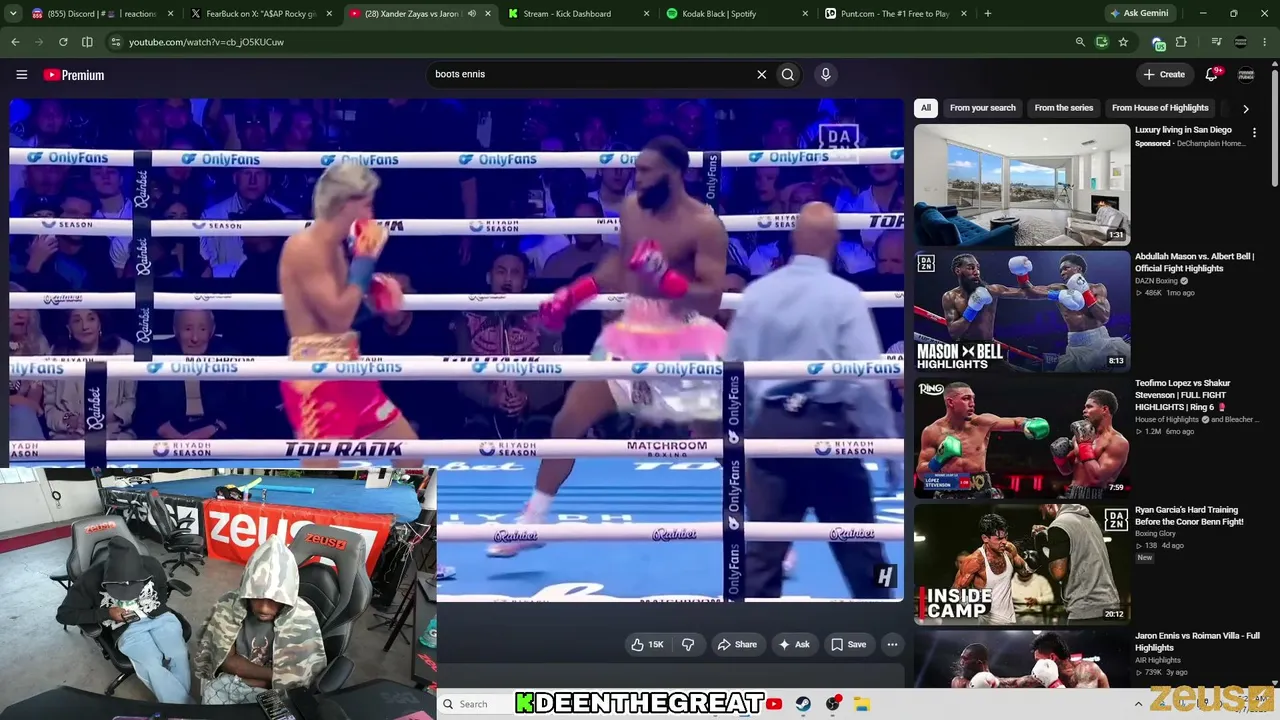The image size is (1280, 720).
Task: Close the Discord browser tab
Action: pyautogui.click(x=170, y=14)
